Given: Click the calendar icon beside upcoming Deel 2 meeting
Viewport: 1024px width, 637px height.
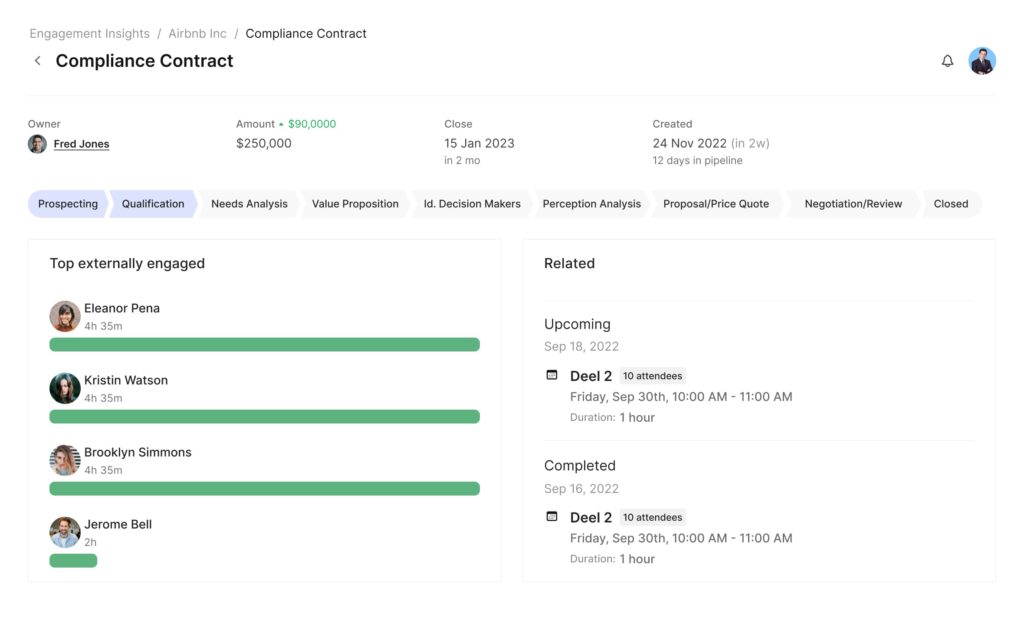Looking at the screenshot, I should 551,374.
